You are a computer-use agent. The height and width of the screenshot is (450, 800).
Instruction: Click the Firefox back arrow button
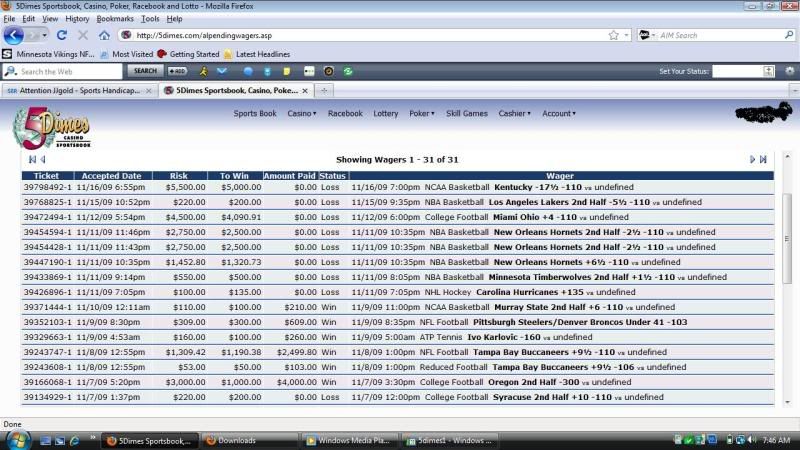[13, 35]
